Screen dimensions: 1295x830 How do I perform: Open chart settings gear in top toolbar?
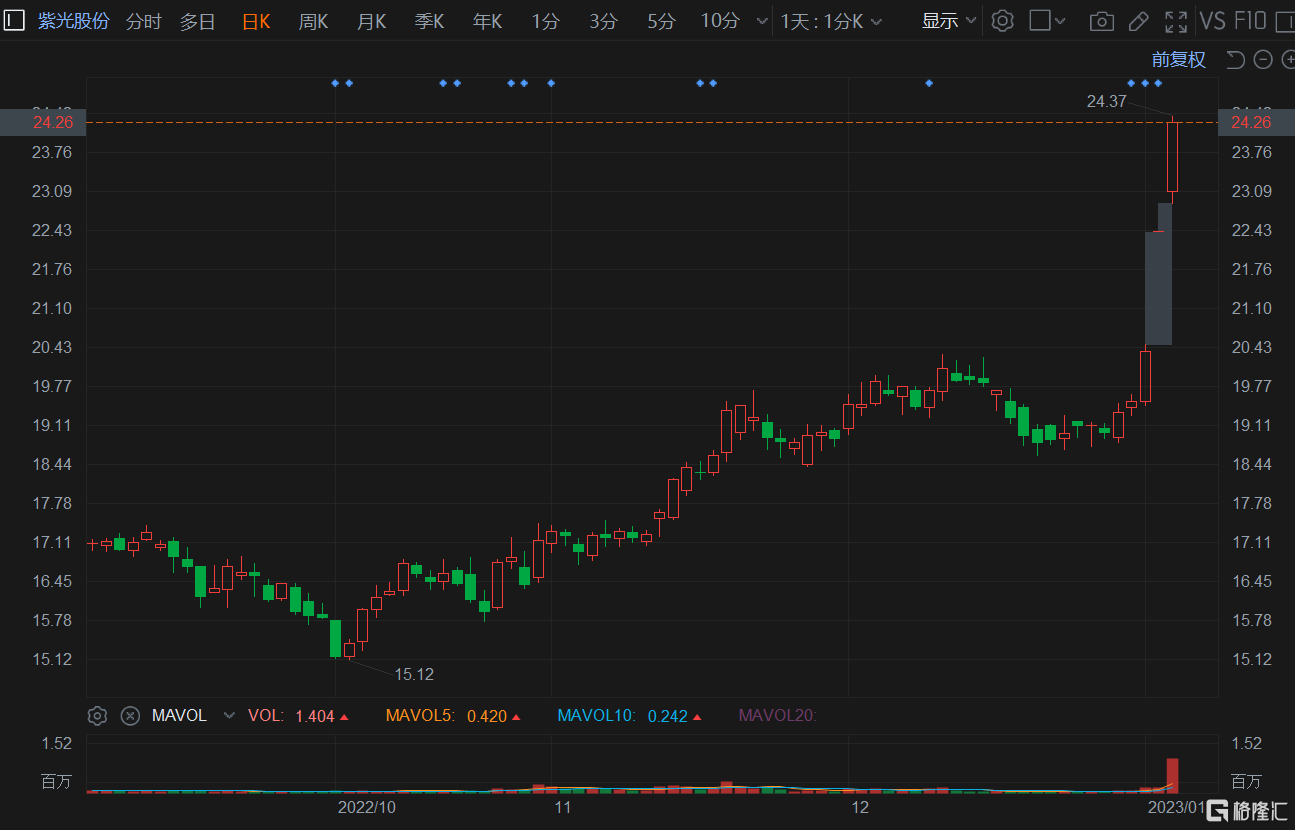[1003, 21]
